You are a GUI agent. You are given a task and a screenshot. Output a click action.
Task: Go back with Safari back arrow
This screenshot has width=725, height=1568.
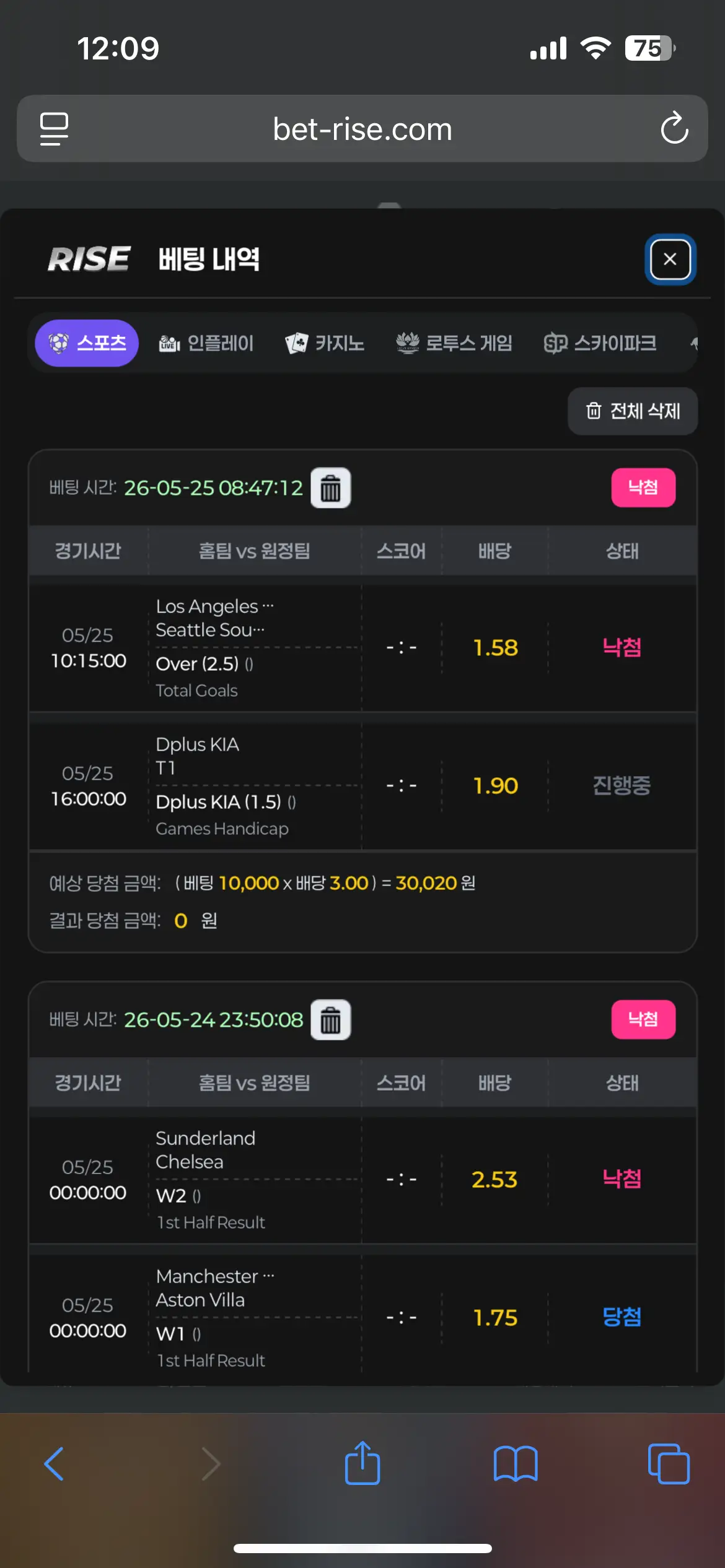tap(55, 1464)
